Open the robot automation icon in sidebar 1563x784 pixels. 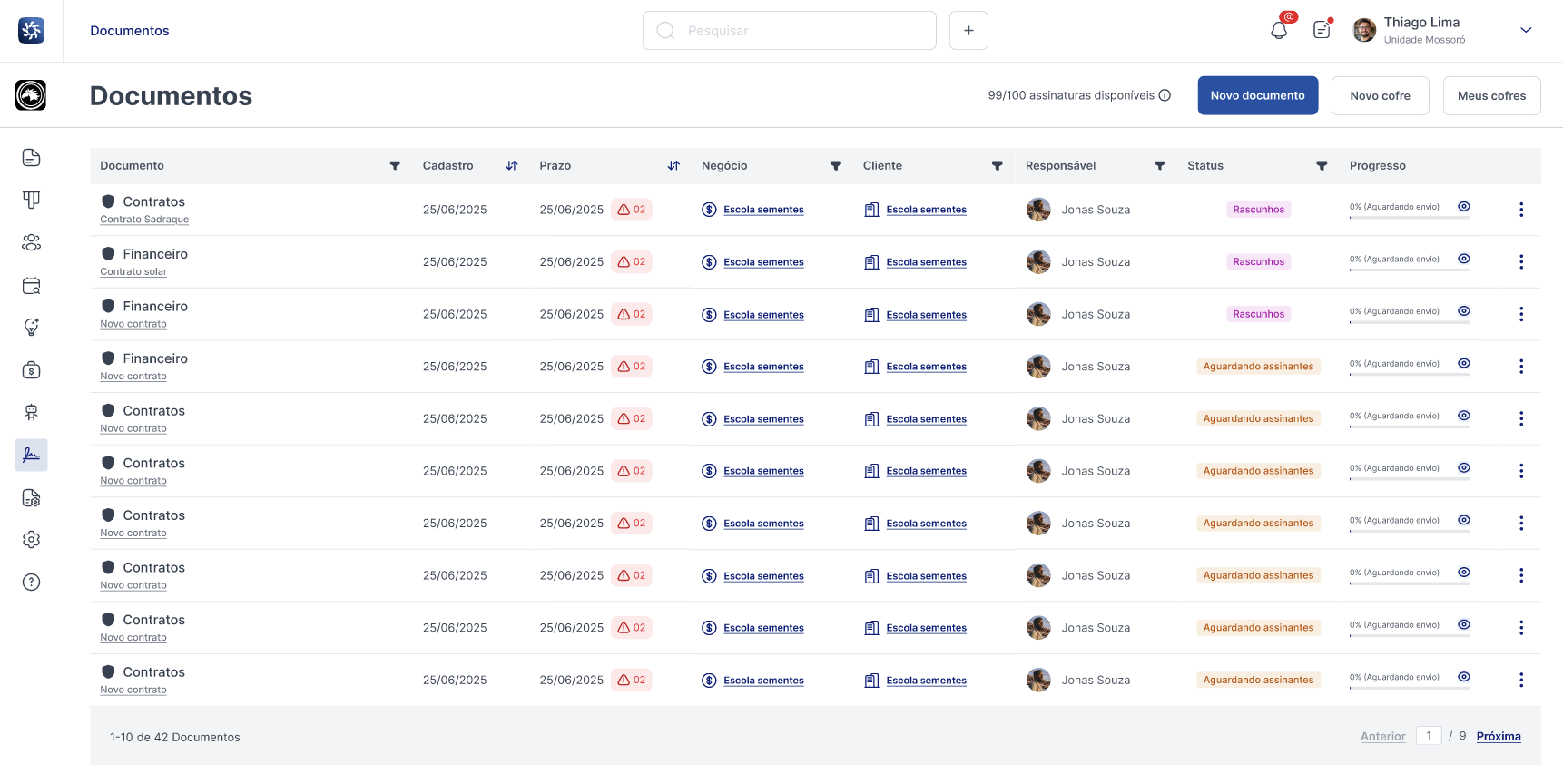point(31,412)
